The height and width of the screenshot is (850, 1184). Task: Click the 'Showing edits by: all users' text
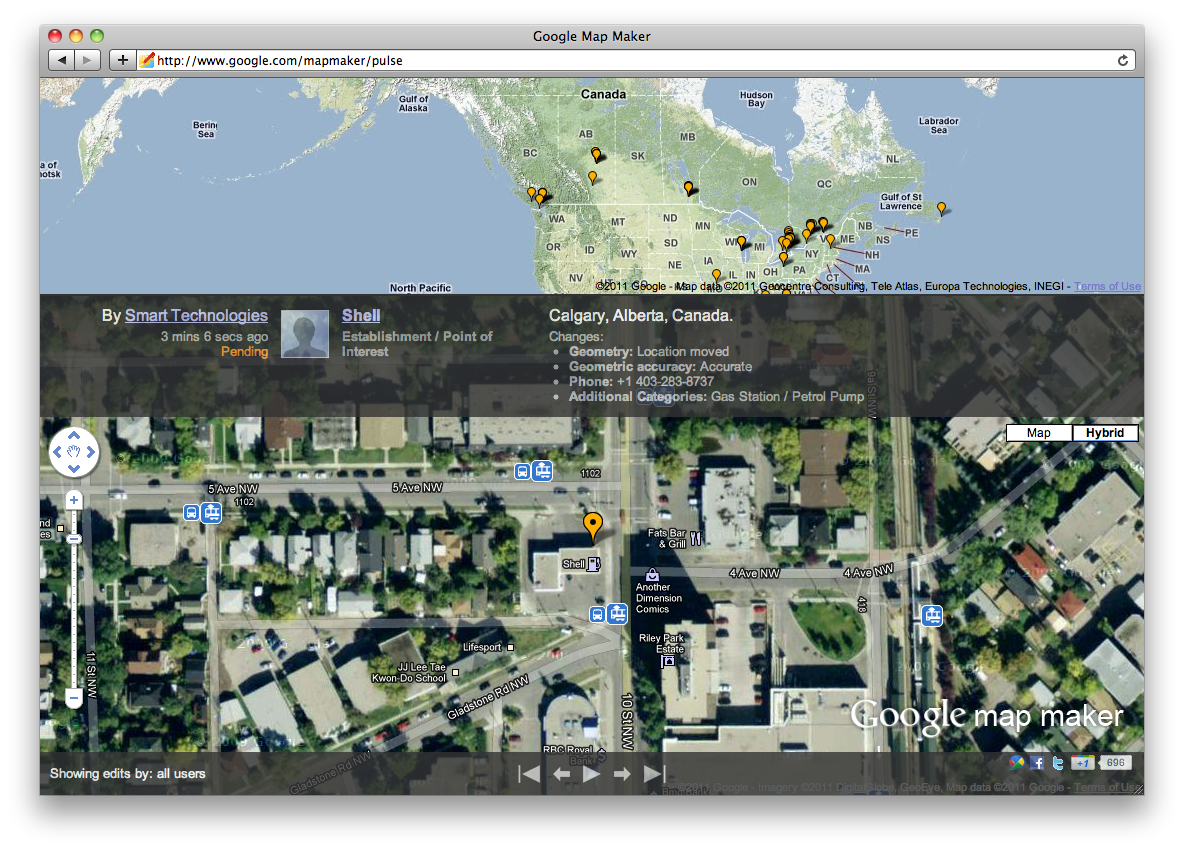[x=128, y=774]
